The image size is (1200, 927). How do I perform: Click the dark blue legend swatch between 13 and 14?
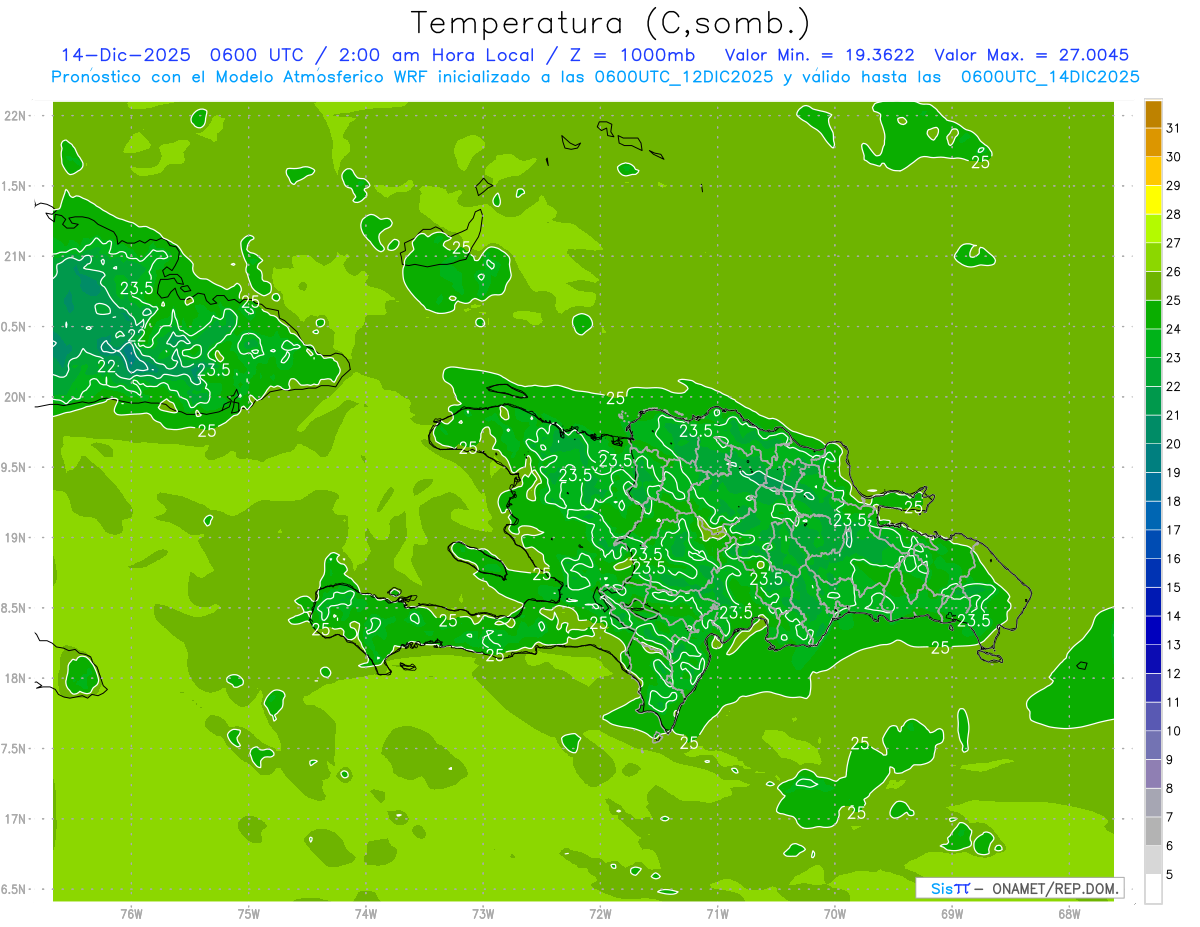(1153, 631)
